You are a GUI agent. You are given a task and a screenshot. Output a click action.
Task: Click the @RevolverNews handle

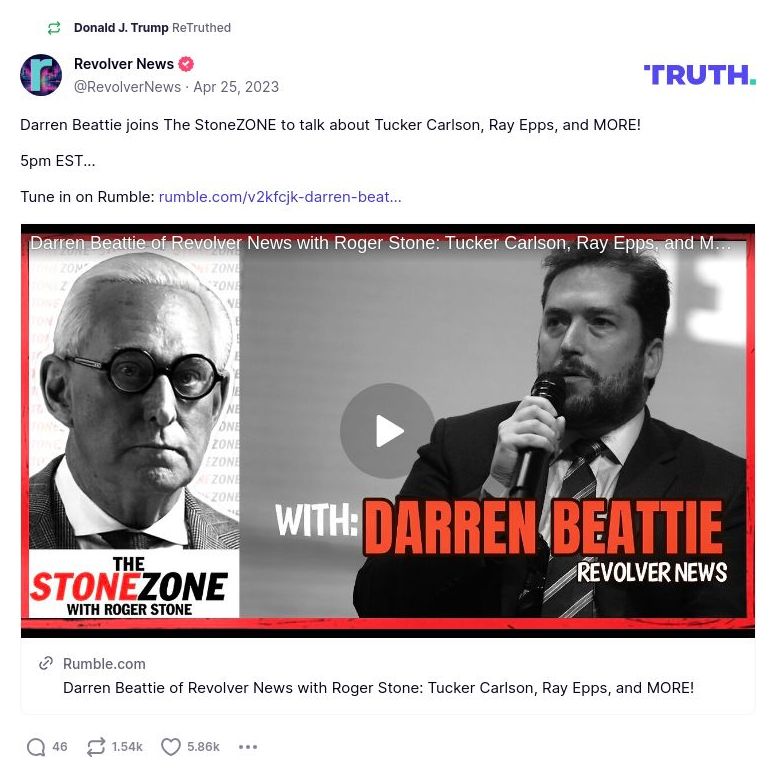[127, 87]
